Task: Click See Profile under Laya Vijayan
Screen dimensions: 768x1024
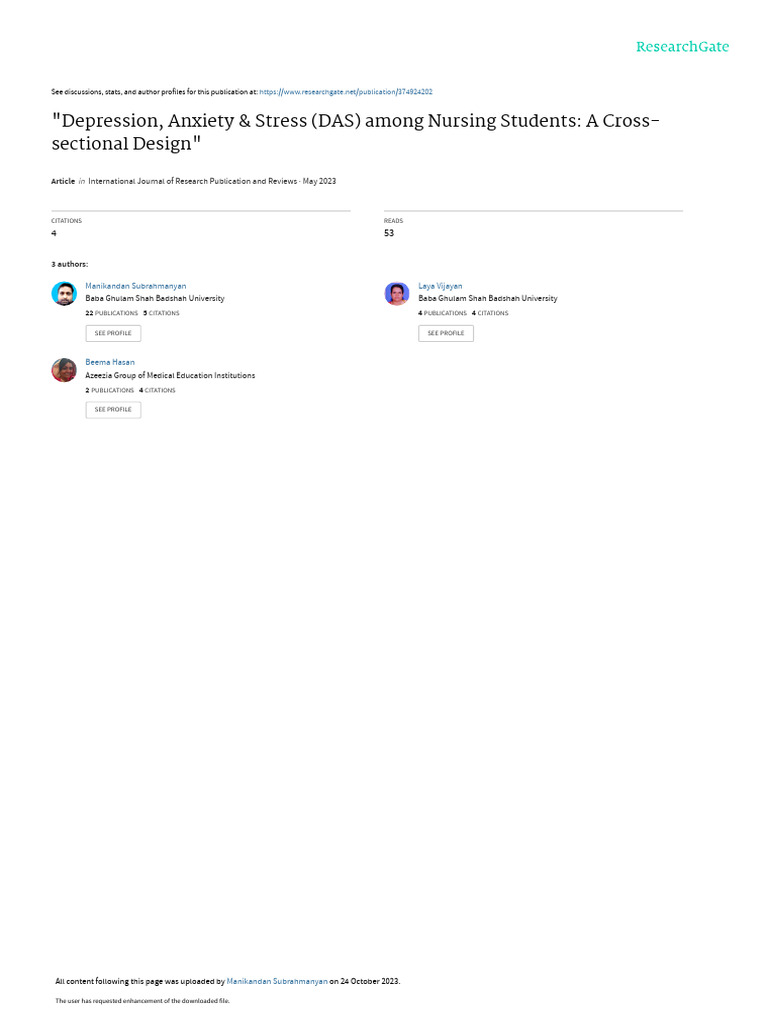Action: pos(446,333)
